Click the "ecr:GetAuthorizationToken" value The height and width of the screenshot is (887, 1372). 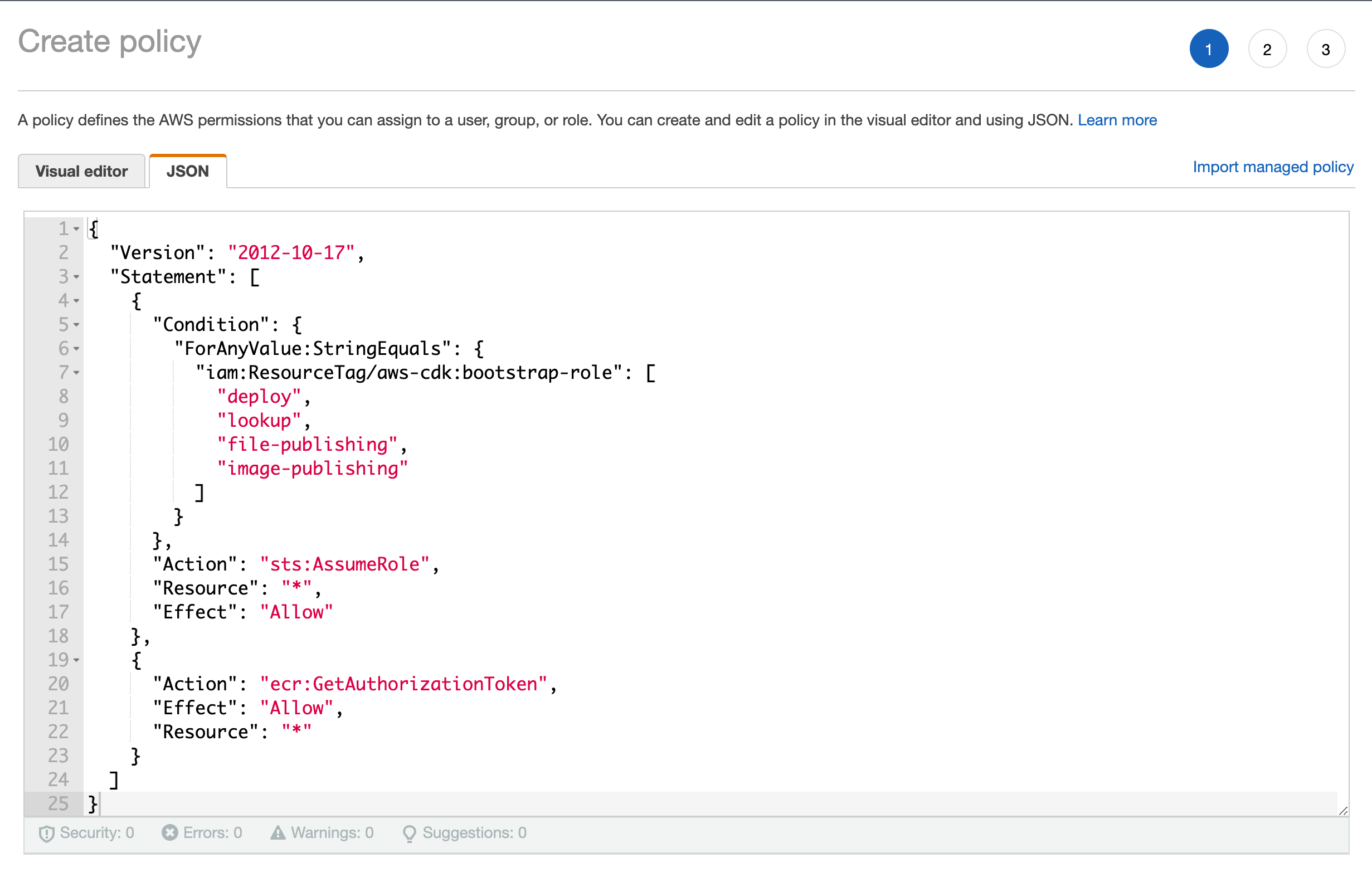[404, 684]
